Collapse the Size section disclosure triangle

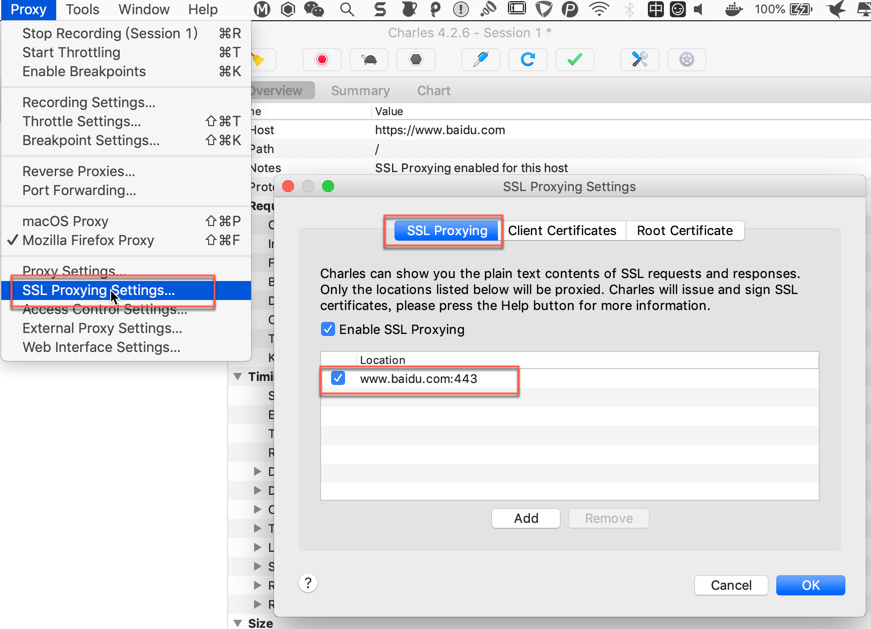click(x=237, y=623)
